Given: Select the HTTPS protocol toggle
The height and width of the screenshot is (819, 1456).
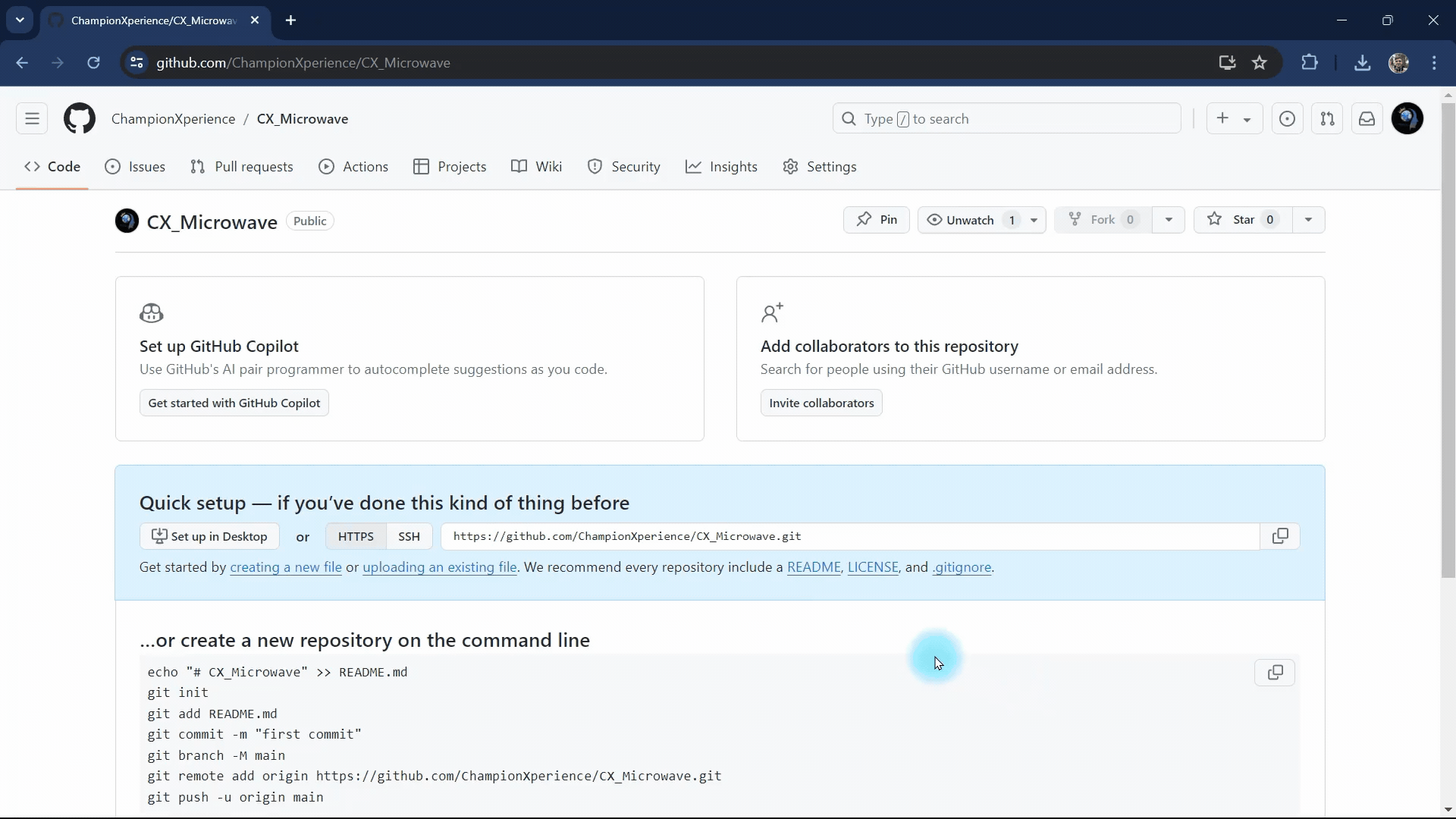Looking at the screenshot, I should tap(356, 536).
